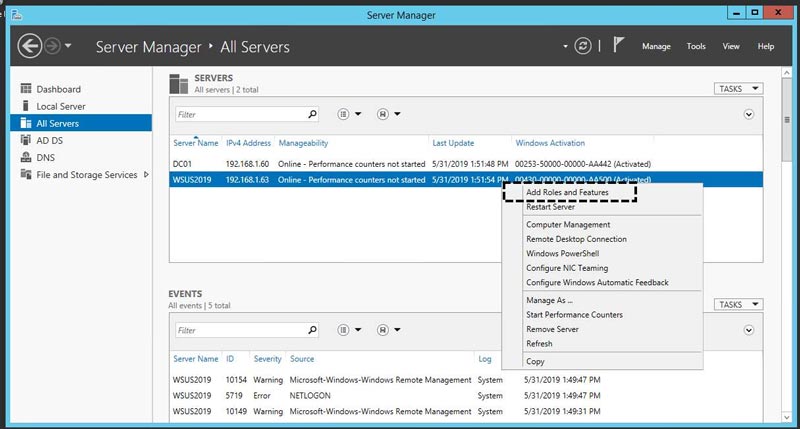Click the forward navigation arrow
The width and height of the screenshot is (800, 429).
coord(52,46)
